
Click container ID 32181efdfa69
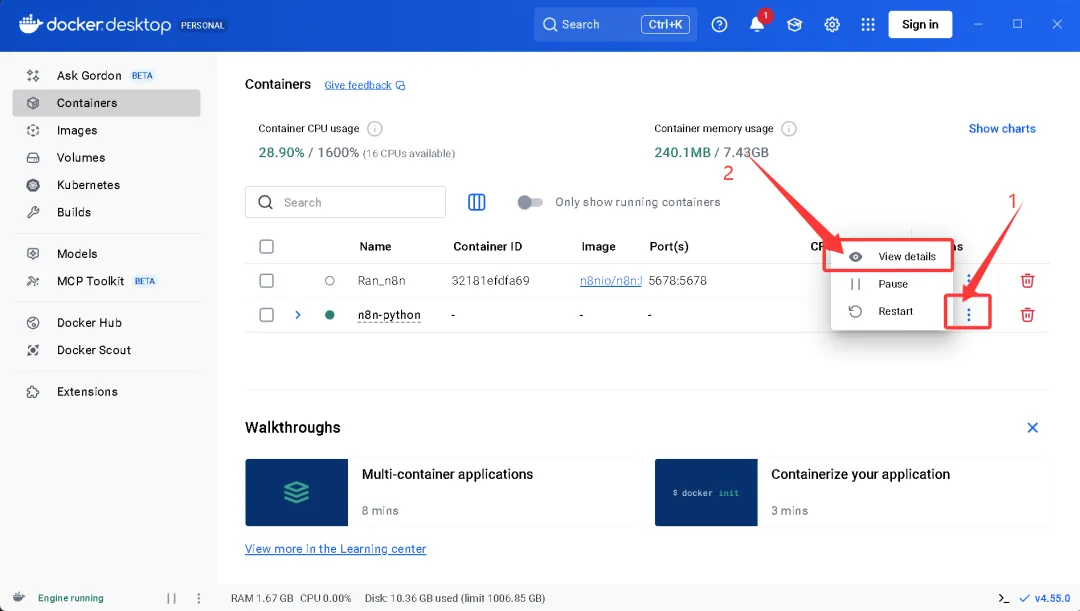490,281
